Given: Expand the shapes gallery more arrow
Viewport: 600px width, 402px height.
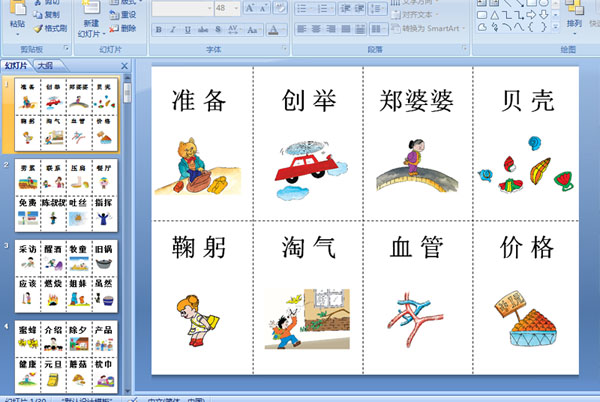Looking at the screenshot, I should (x=556, y=27).
